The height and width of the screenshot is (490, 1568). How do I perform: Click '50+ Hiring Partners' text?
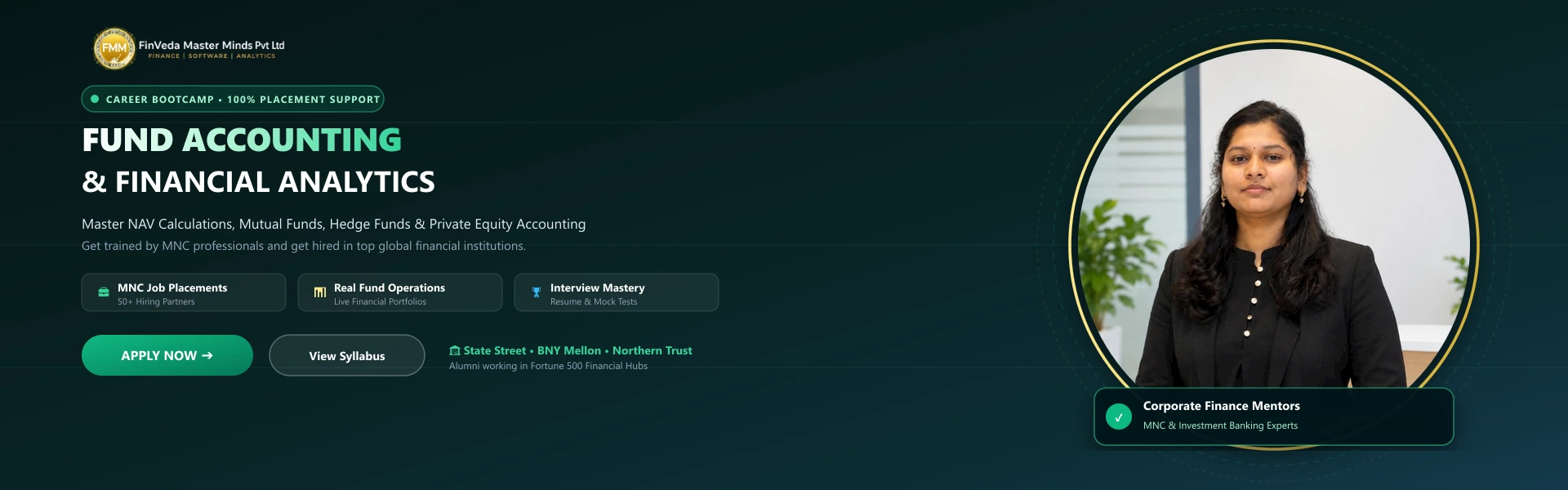tap(156, 301)
